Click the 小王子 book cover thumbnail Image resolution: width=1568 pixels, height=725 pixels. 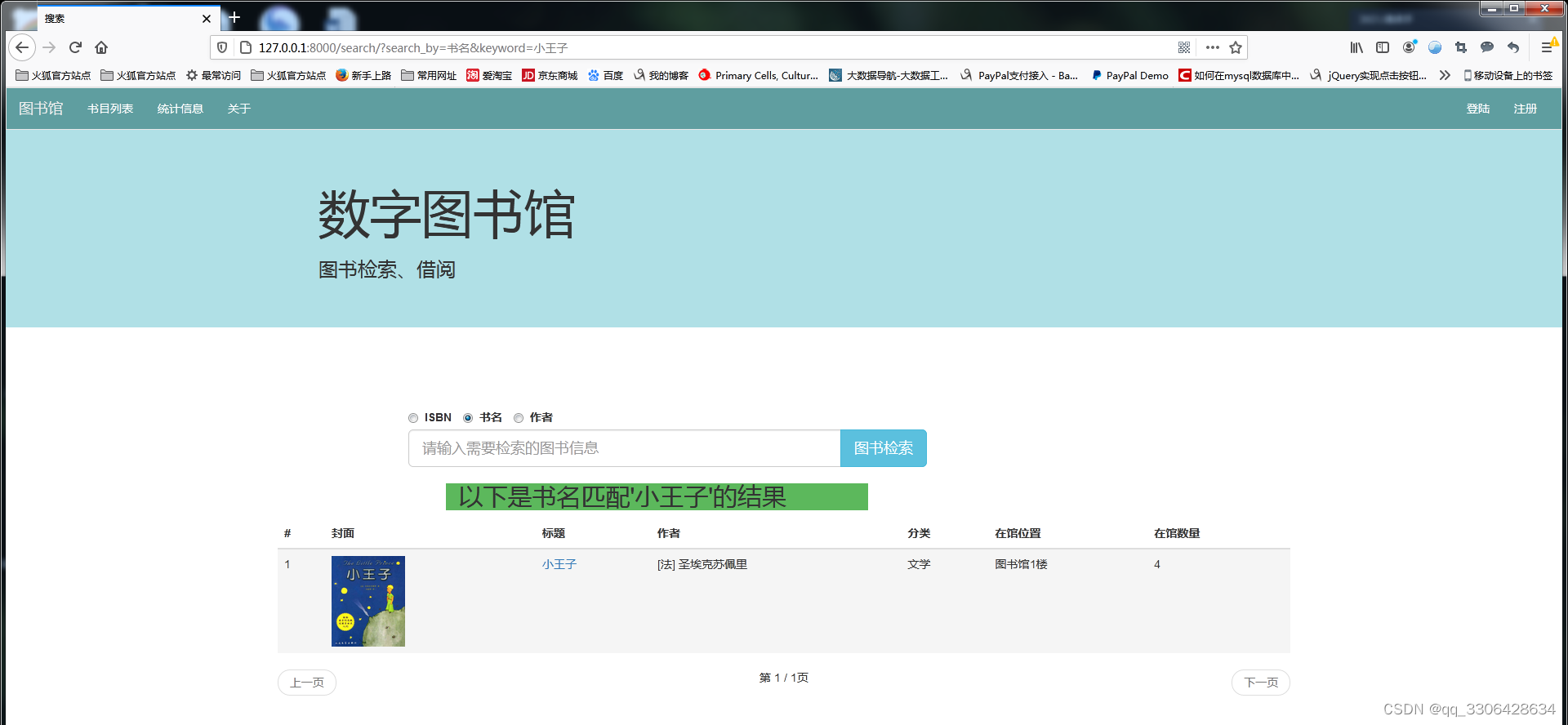point(368,601)
